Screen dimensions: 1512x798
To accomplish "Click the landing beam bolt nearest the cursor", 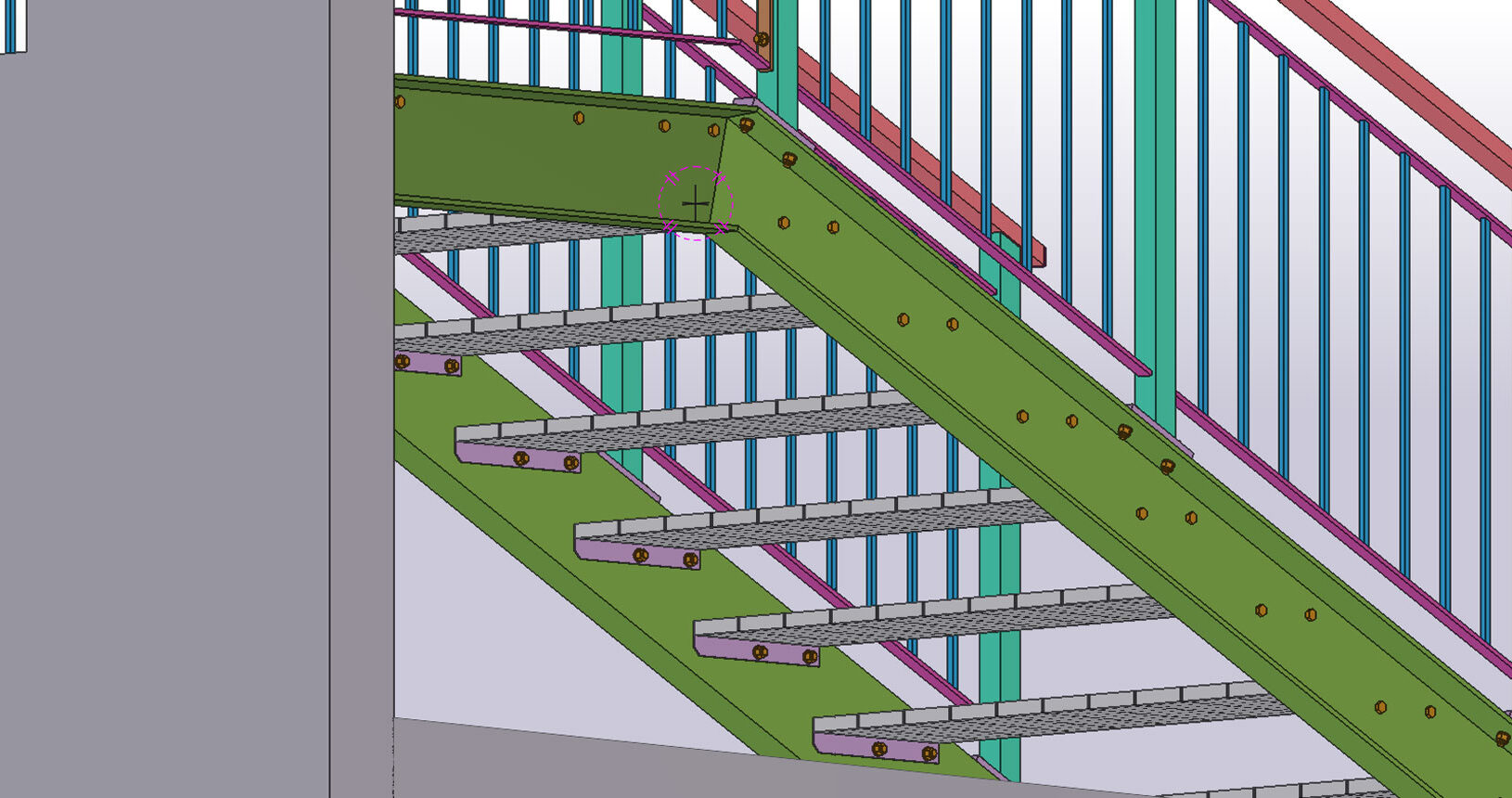I will [x=713, y=131].
